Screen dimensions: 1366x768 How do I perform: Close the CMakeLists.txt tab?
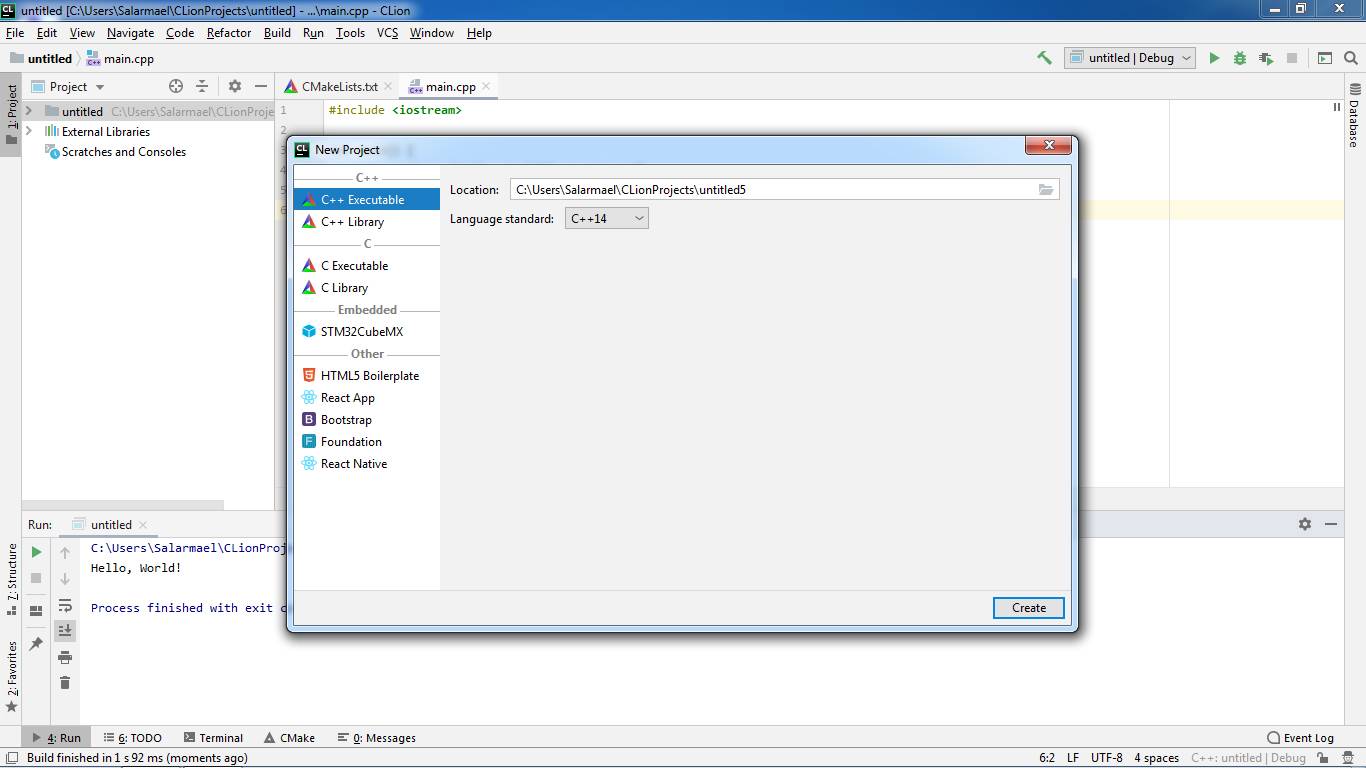[388, 86]
